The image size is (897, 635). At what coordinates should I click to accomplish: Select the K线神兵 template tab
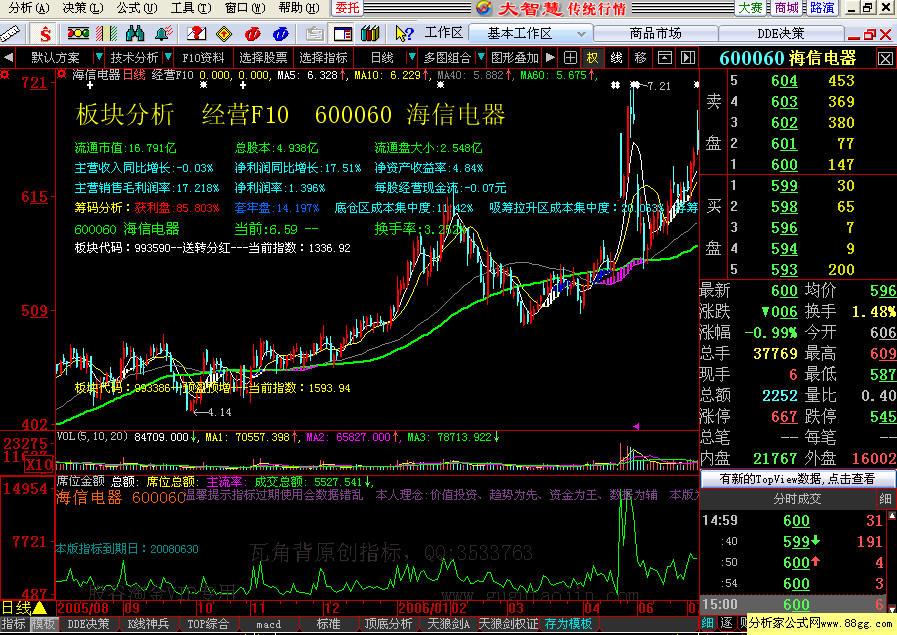coord(148,624)
